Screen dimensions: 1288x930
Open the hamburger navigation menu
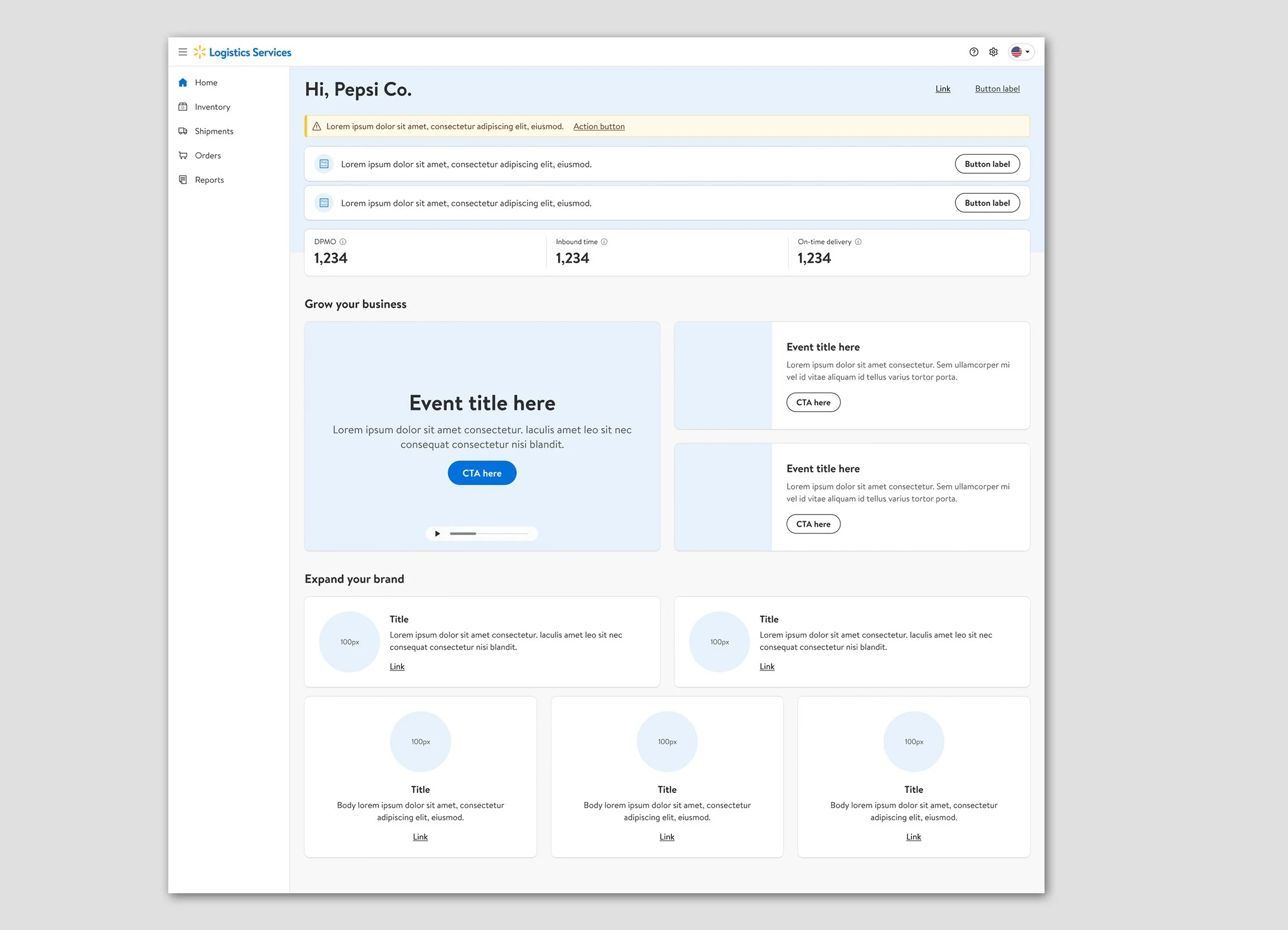(183, 52)
